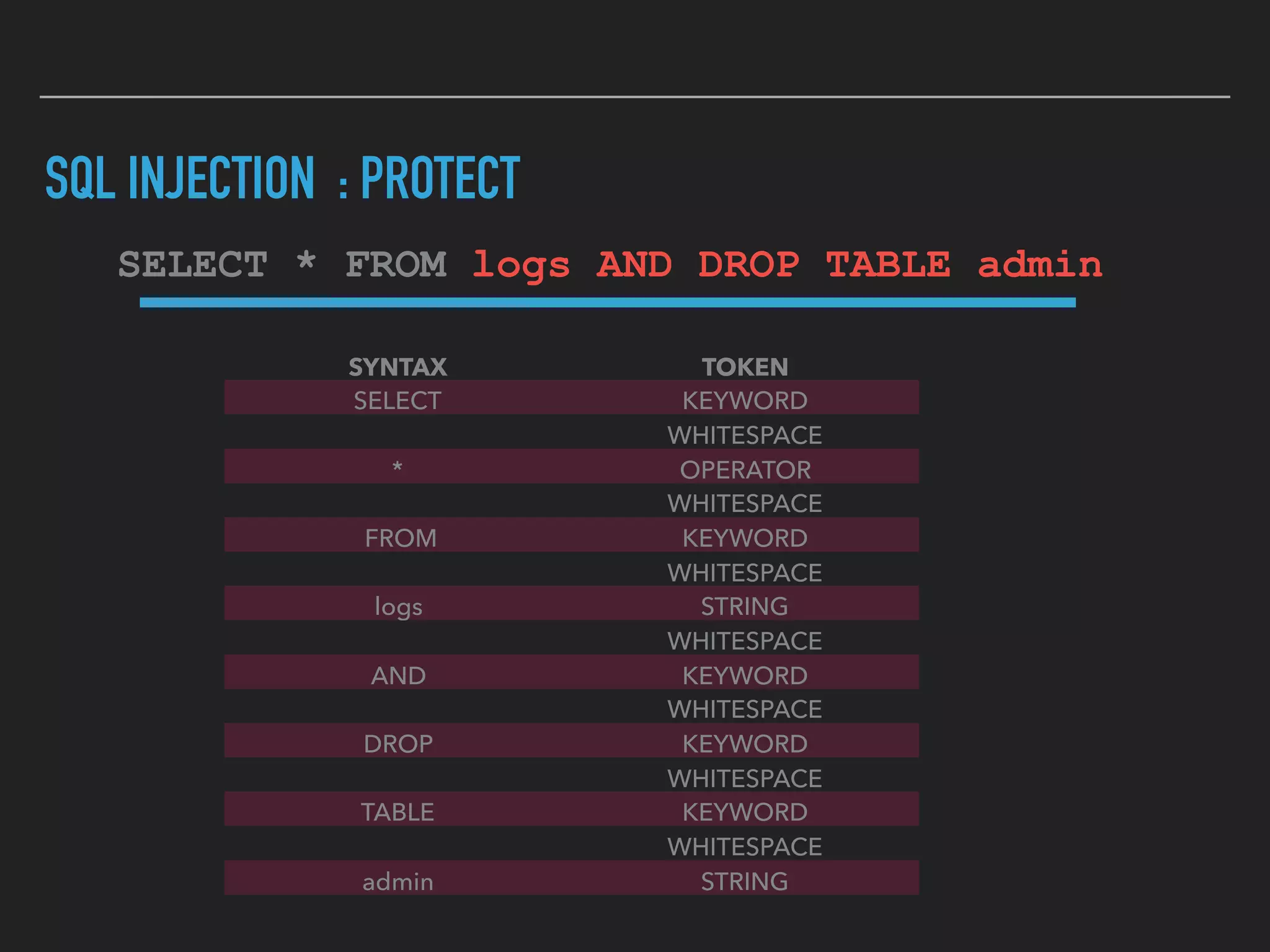
Task: Click the blue underline bar beneath query
Action: [x=607, y=302]
